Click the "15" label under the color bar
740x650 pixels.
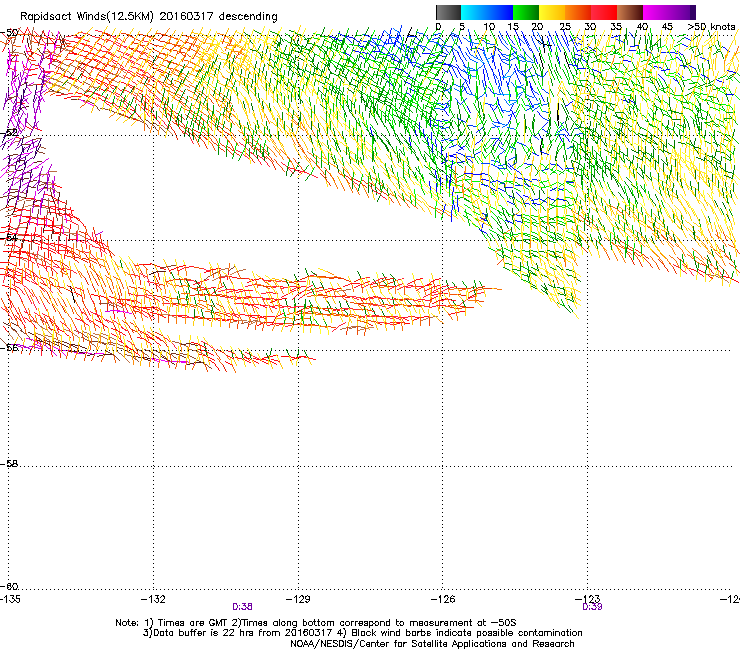(513, 27)
